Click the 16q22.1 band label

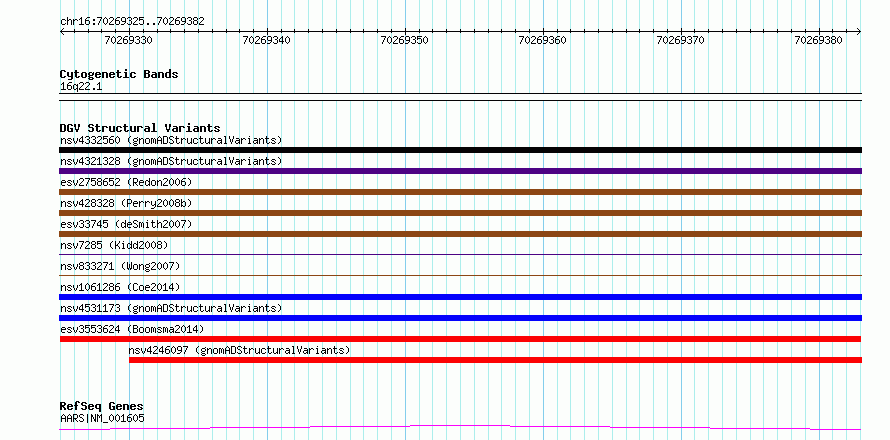[81, 87]
